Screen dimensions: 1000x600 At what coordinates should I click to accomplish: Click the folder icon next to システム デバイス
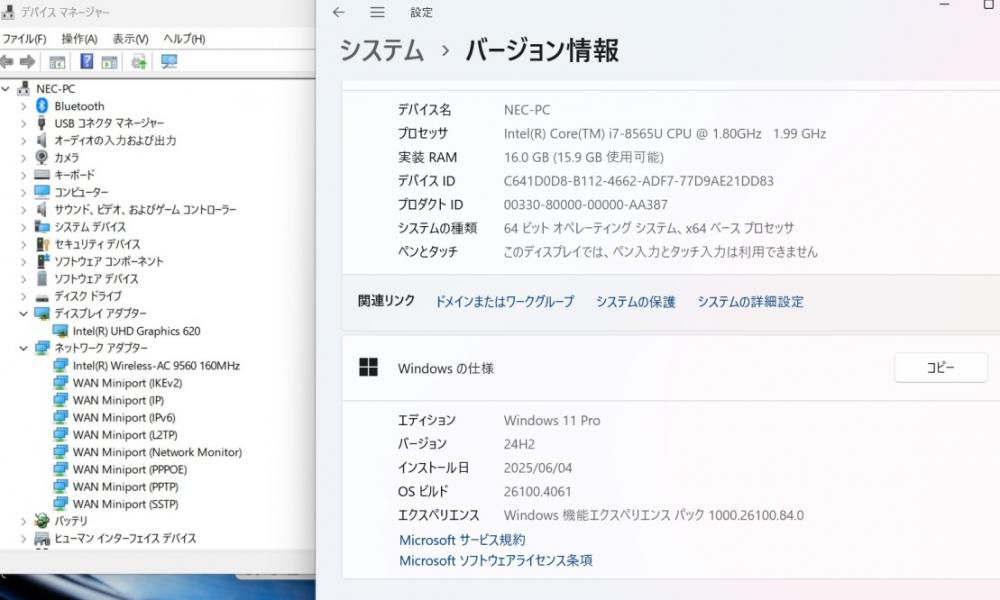click(x=42, y=226)
